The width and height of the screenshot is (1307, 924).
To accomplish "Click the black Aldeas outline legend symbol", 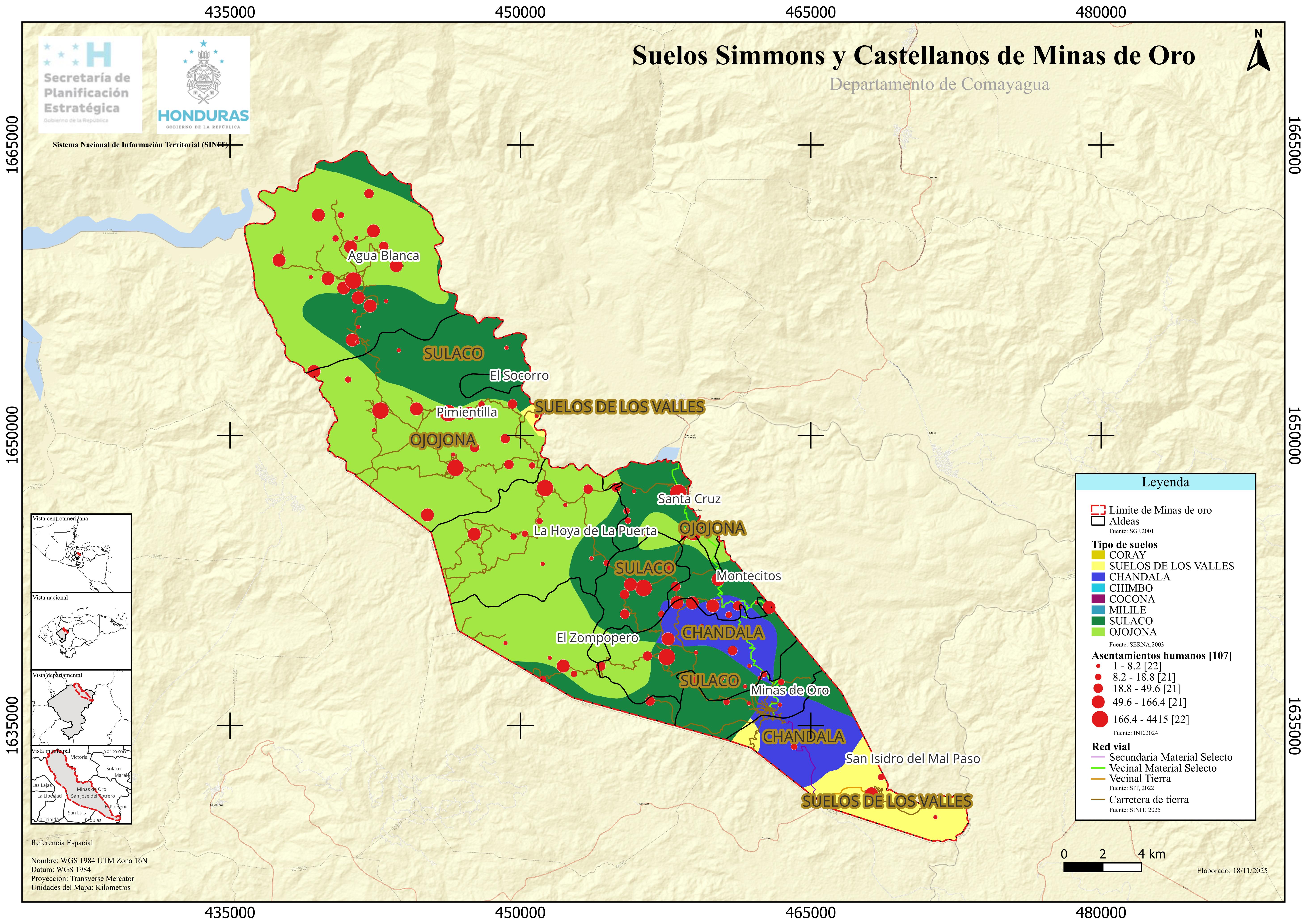I will click(1098, 521).
